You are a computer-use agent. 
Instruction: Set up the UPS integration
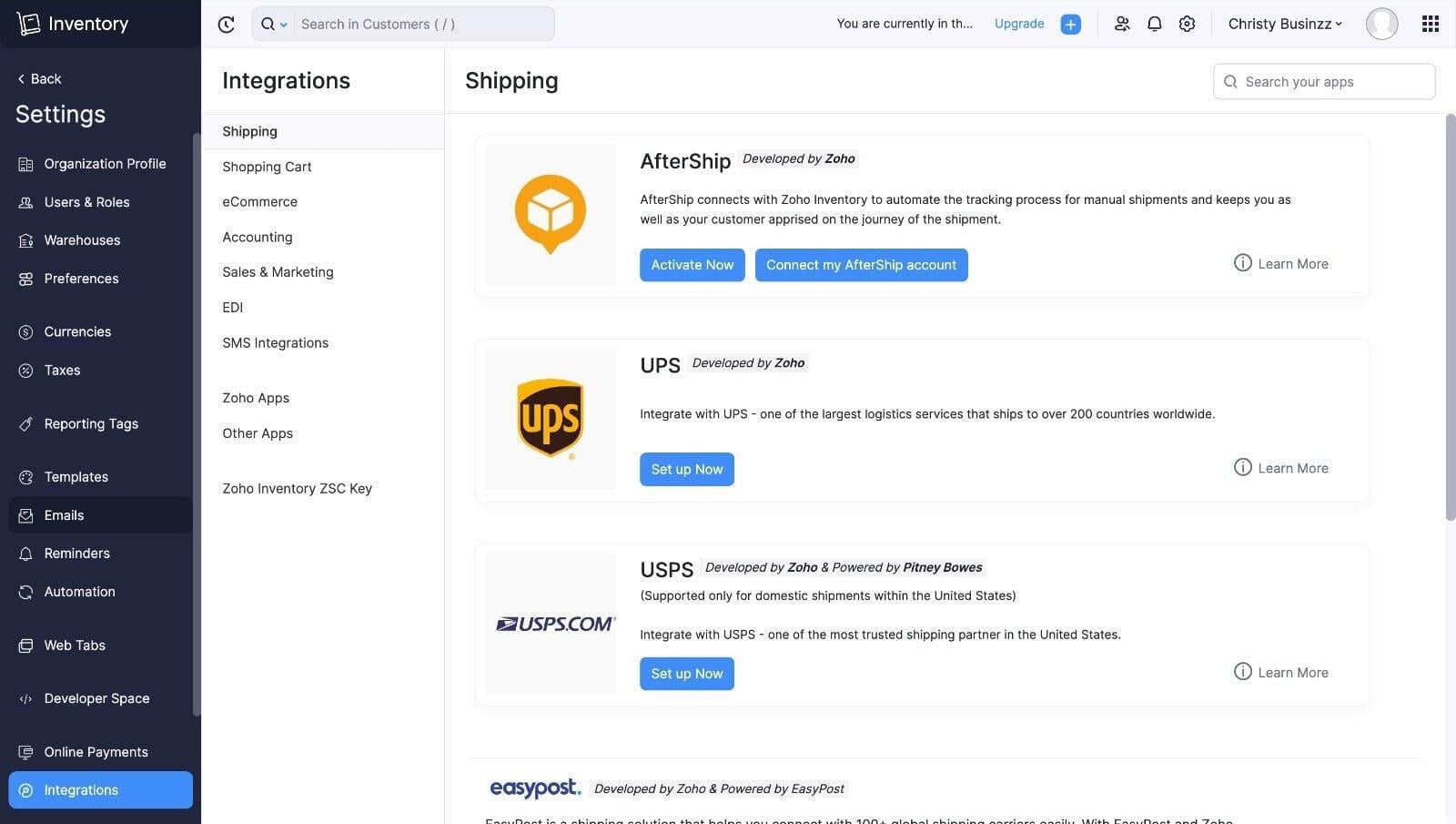(686, 469)
